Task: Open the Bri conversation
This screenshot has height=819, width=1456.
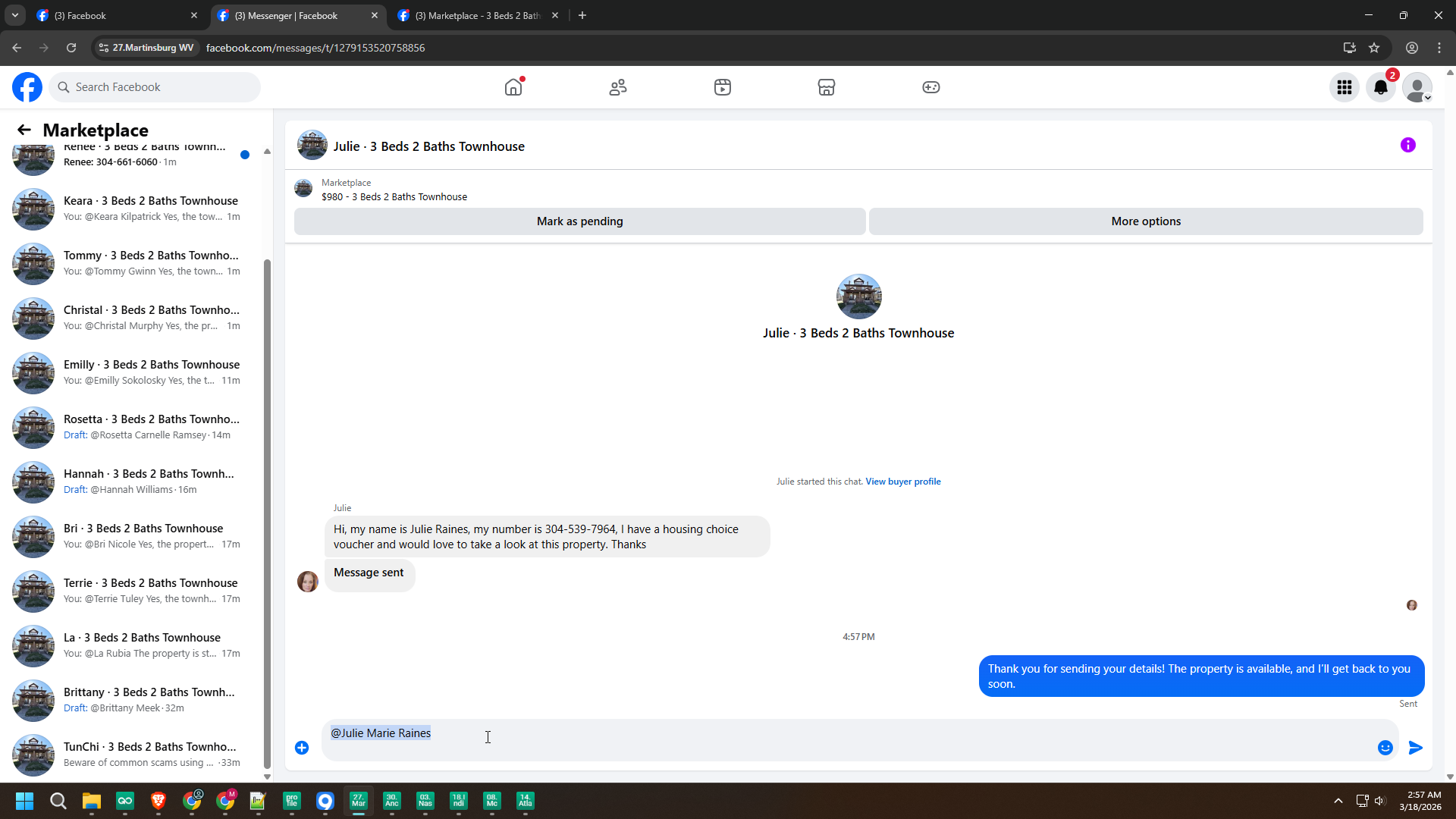Action: pyautogui.click(x=132, y=536)
